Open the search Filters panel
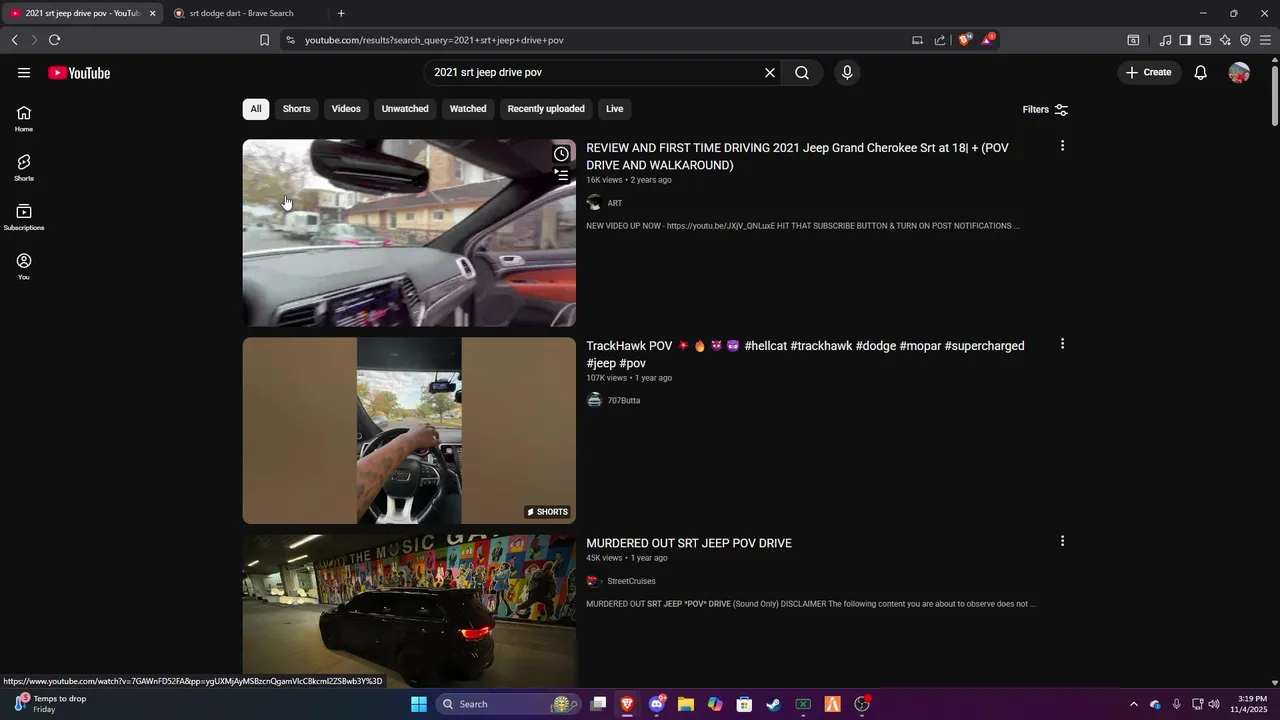Image resolution: width=1280 pixels, height=720 pixels. pos(1045,110)
